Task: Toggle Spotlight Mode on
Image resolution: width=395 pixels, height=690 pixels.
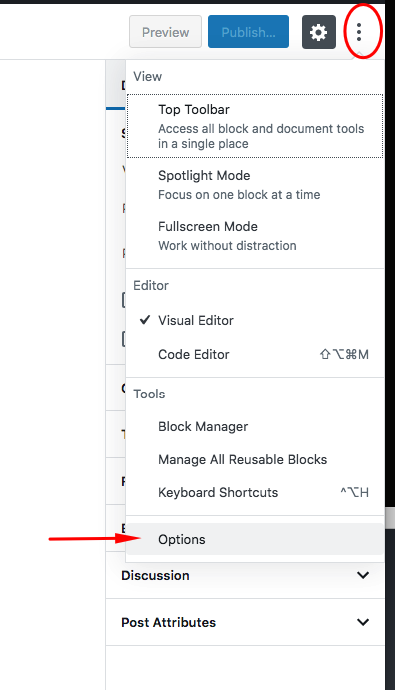Action: coord(255,185)
